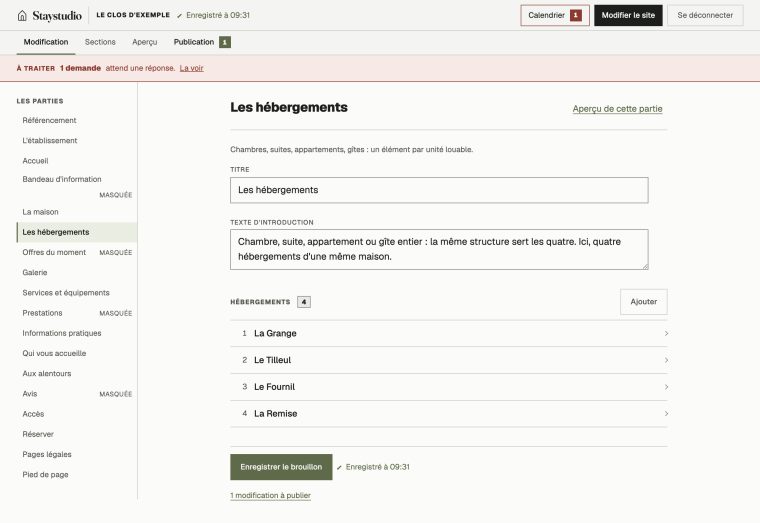760x523 pixels.
Task: Click the Publication count badge
Action: (224, 42)
